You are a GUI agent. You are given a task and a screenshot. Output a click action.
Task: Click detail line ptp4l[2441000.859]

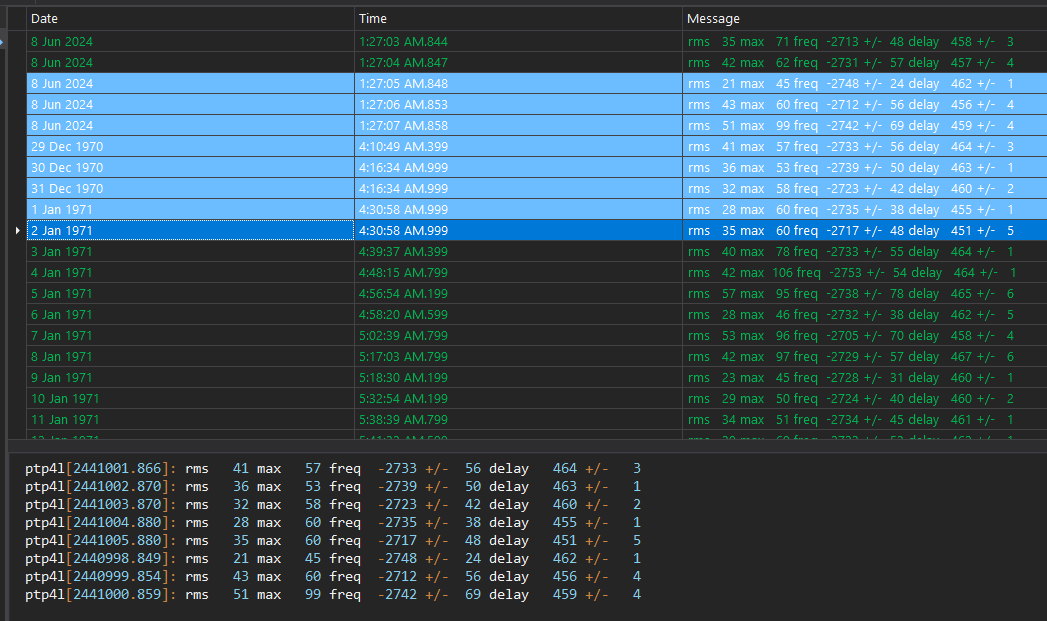pos(333,595)
